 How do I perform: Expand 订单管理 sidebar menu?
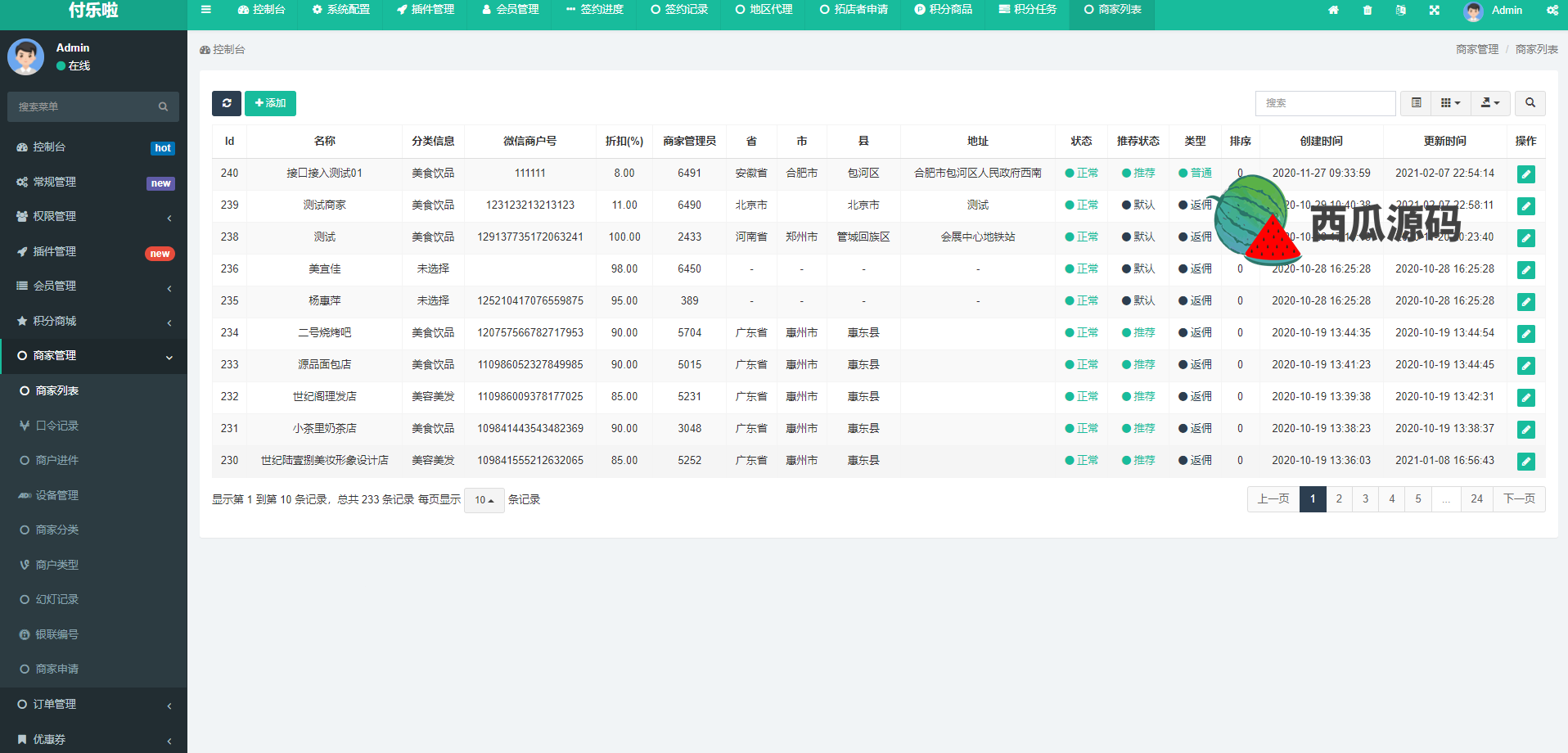pyautogui.click(x=93, y=705)
